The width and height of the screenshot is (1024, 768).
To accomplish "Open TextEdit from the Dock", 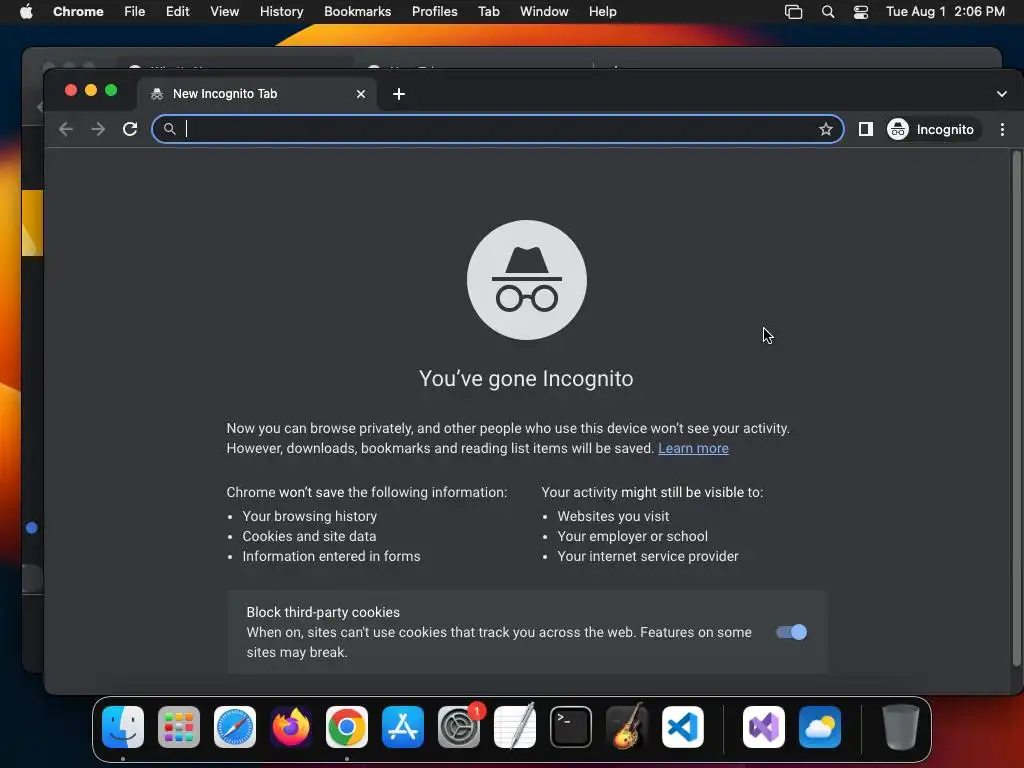I will click(x=515, y=727).
